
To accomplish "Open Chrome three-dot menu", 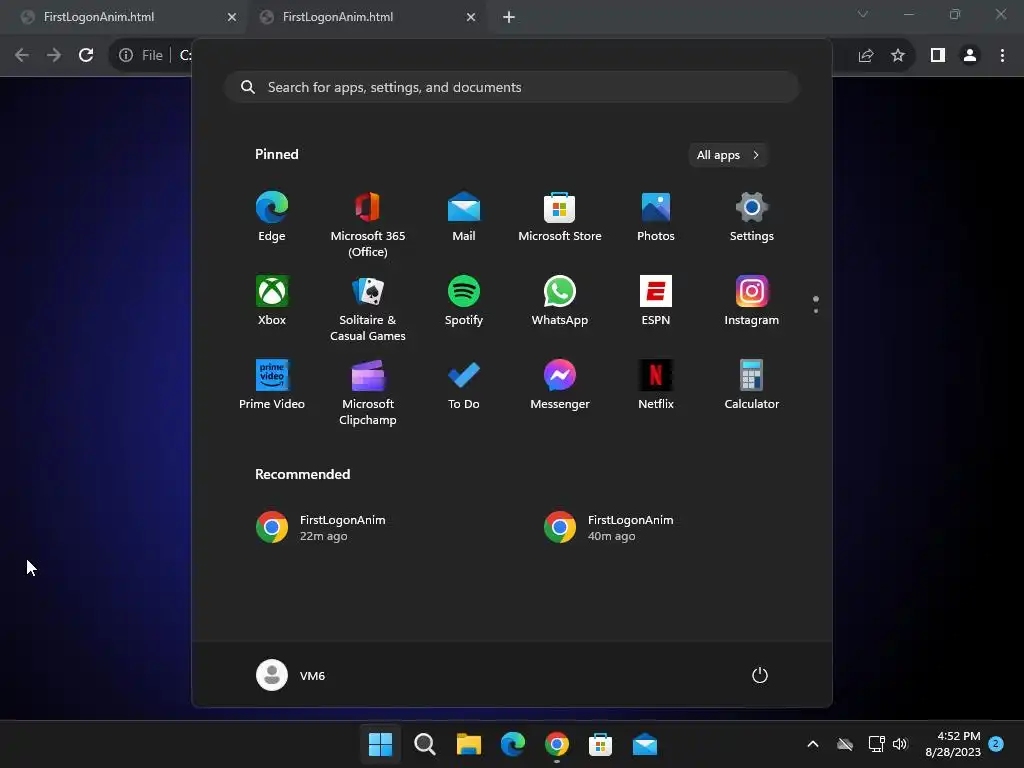I will coord(1002,56).
